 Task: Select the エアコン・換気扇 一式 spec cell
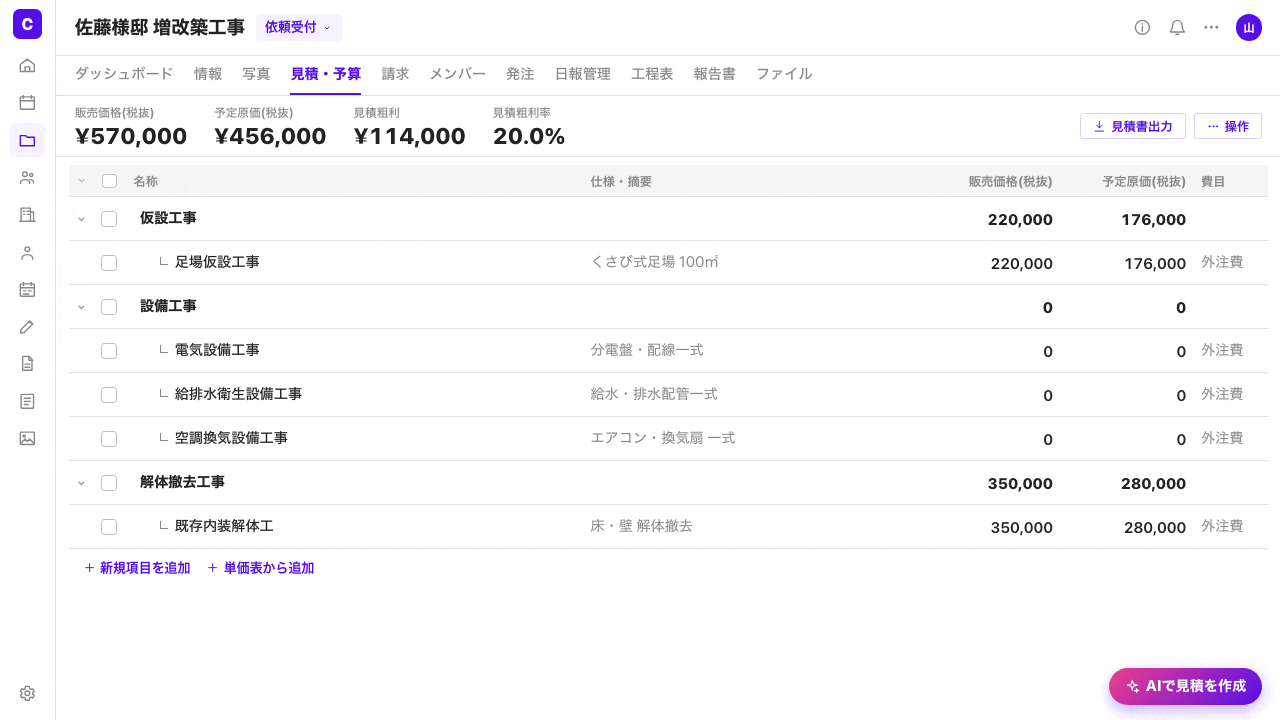[x=663, y=438]
